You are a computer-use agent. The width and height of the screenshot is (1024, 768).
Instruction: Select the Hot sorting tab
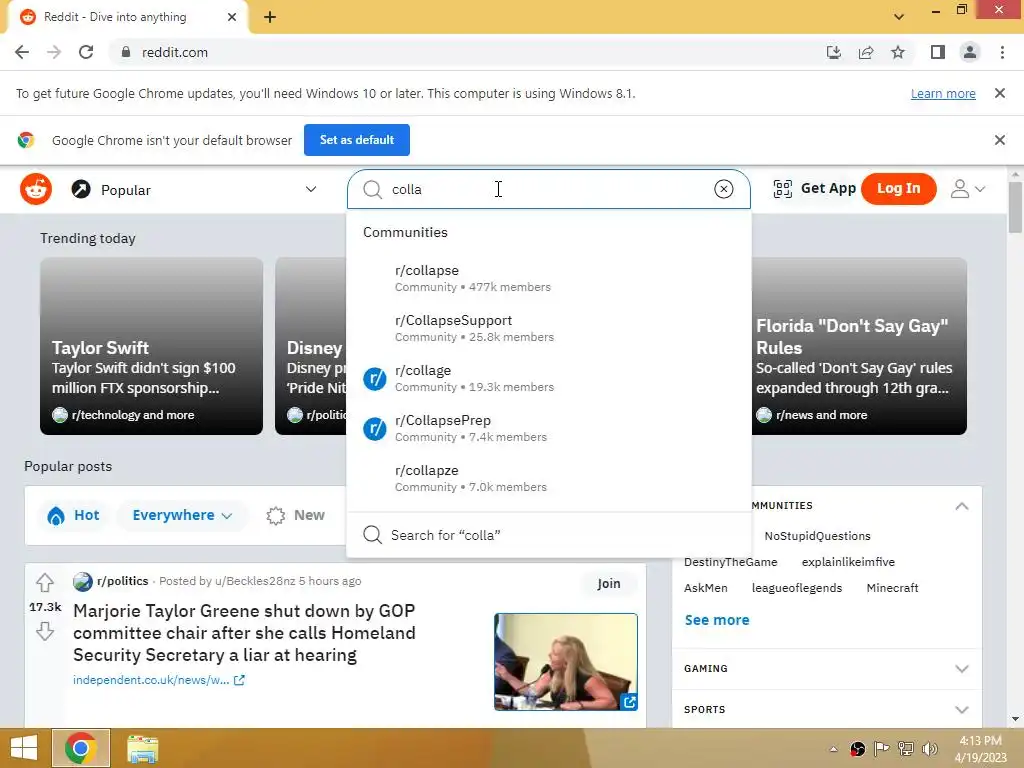[73, 515]
